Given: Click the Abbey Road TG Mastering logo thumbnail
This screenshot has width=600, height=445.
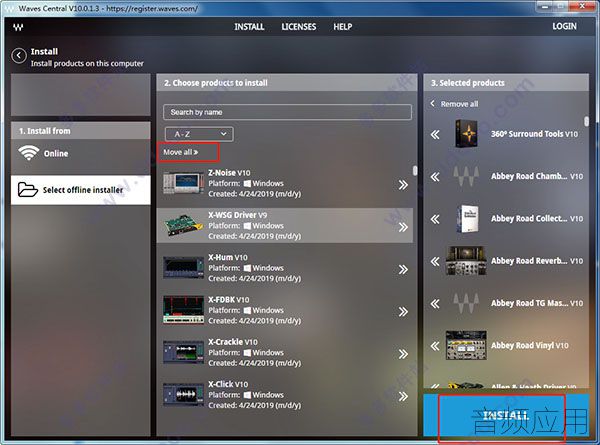Looking at the screenshot, I should pos(466,303).
